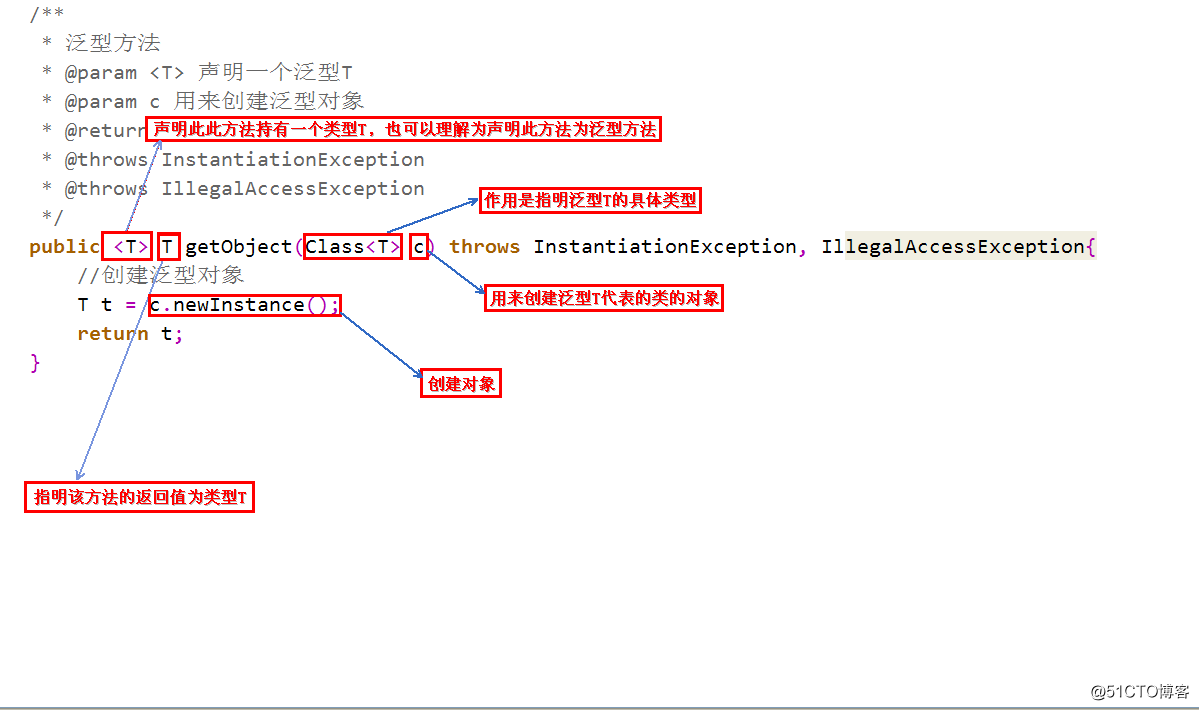Click "@throws IllegalAccessException" in the Javadoc comment
The image size is (1199, 710).
(x=244, y=189)
